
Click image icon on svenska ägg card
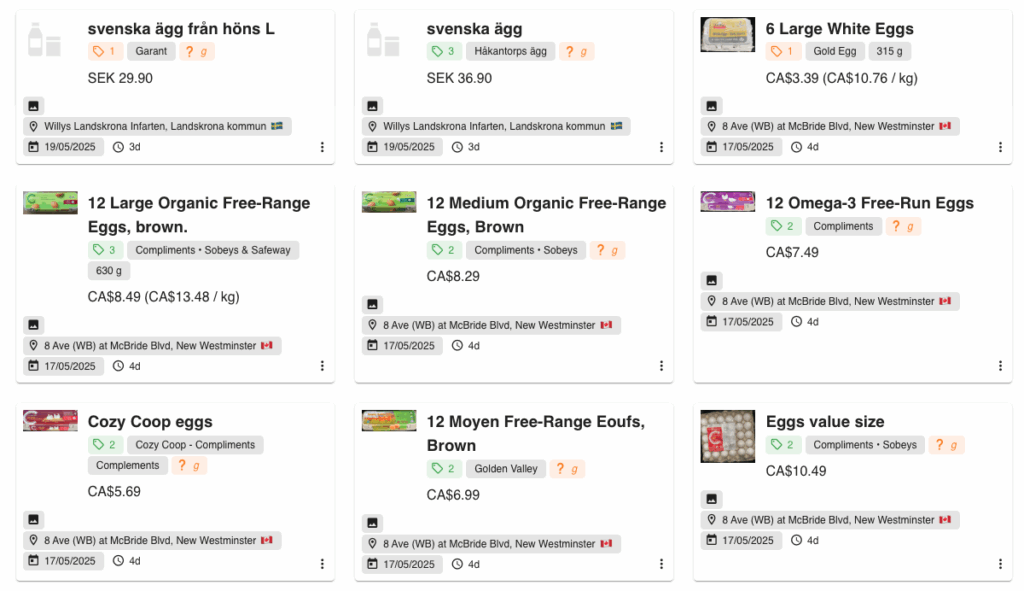372,106
